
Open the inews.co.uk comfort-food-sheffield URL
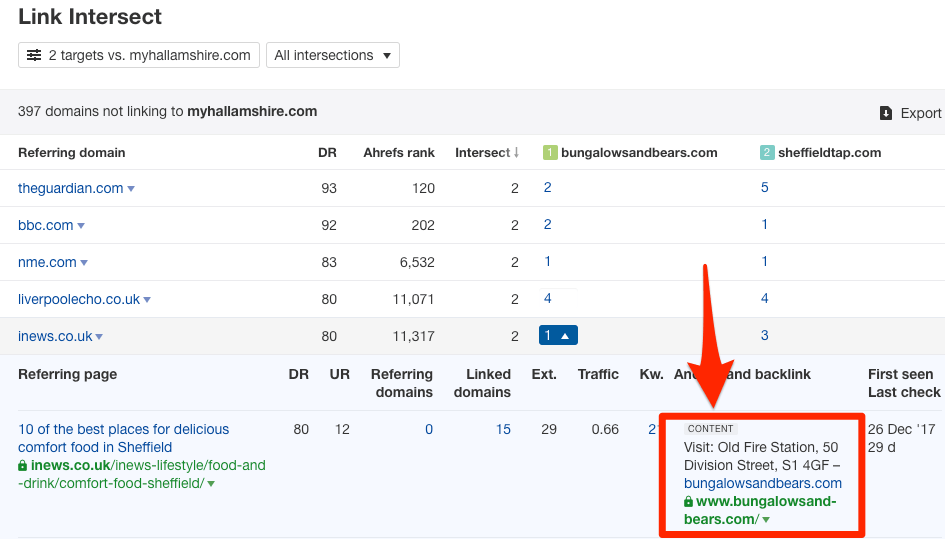click(142, 474)
